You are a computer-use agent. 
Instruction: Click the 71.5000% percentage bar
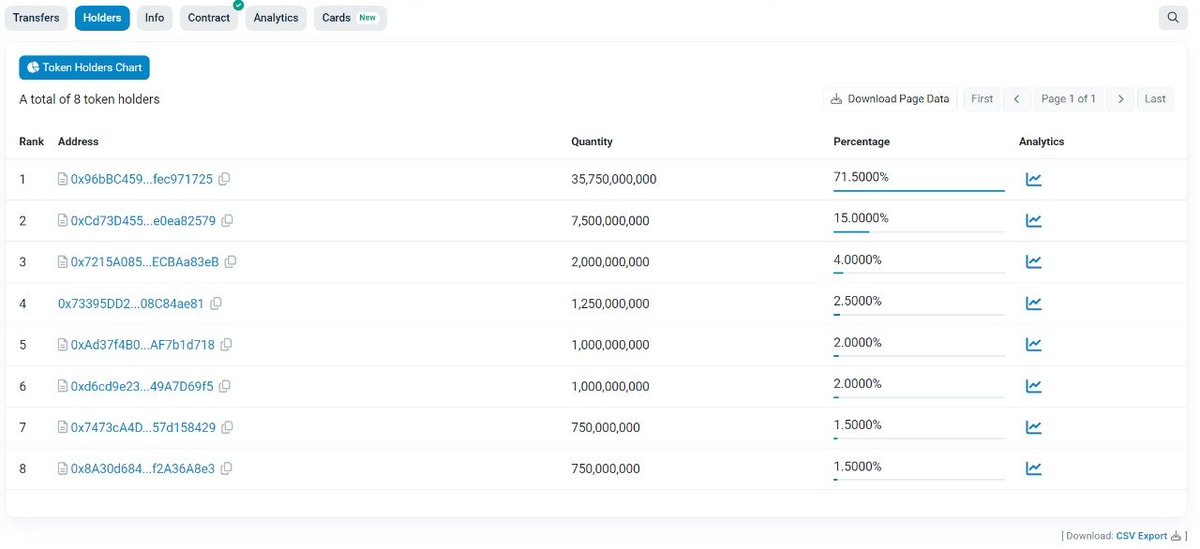919,190
